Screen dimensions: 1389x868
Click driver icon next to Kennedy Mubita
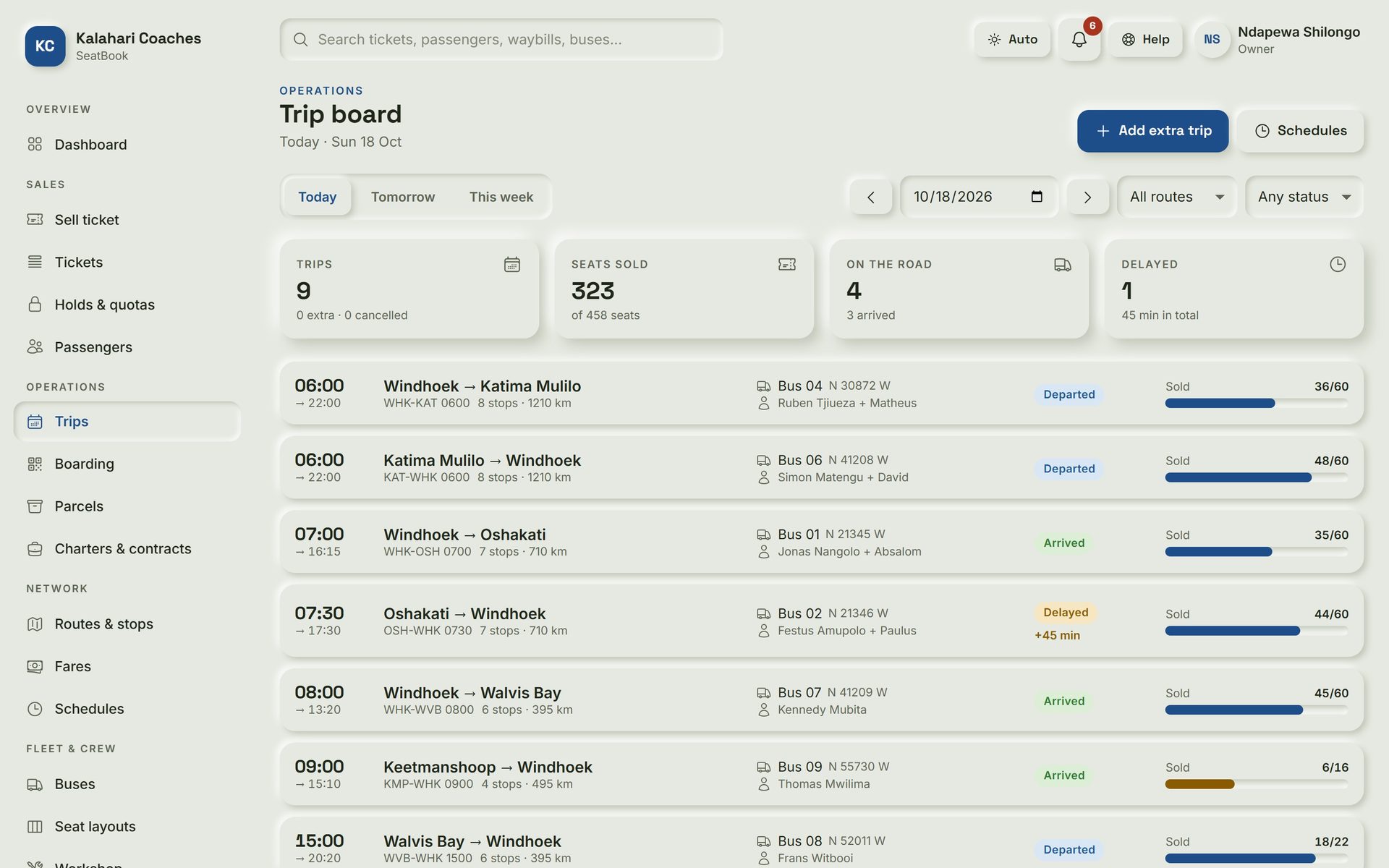tap(763, 710)
